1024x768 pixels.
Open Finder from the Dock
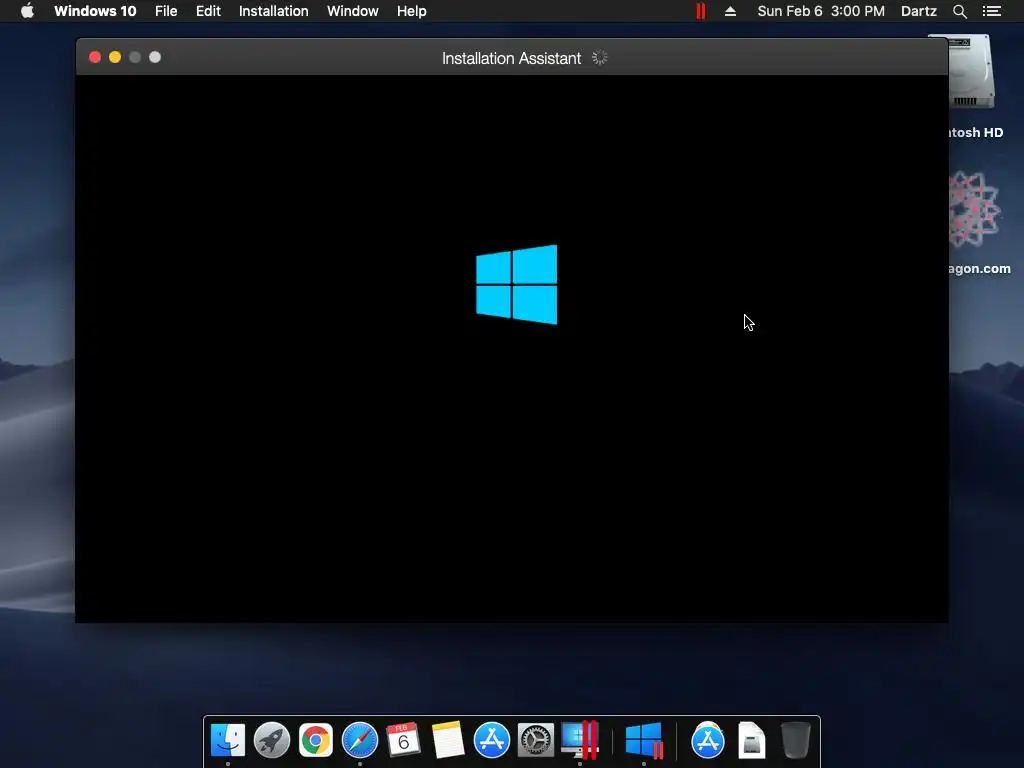[228, 740]
